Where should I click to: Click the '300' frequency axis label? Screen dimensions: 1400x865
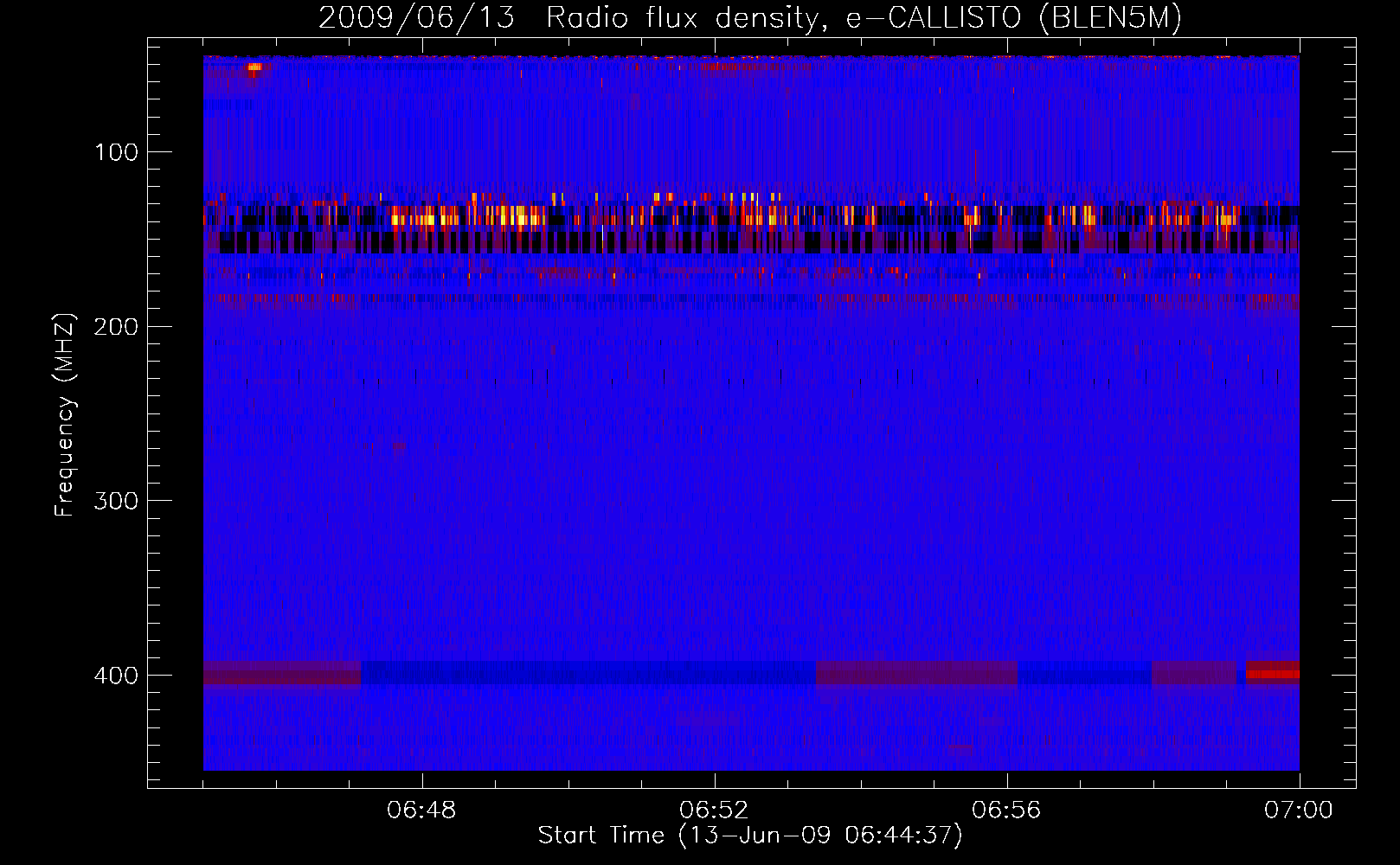[116, 502]
